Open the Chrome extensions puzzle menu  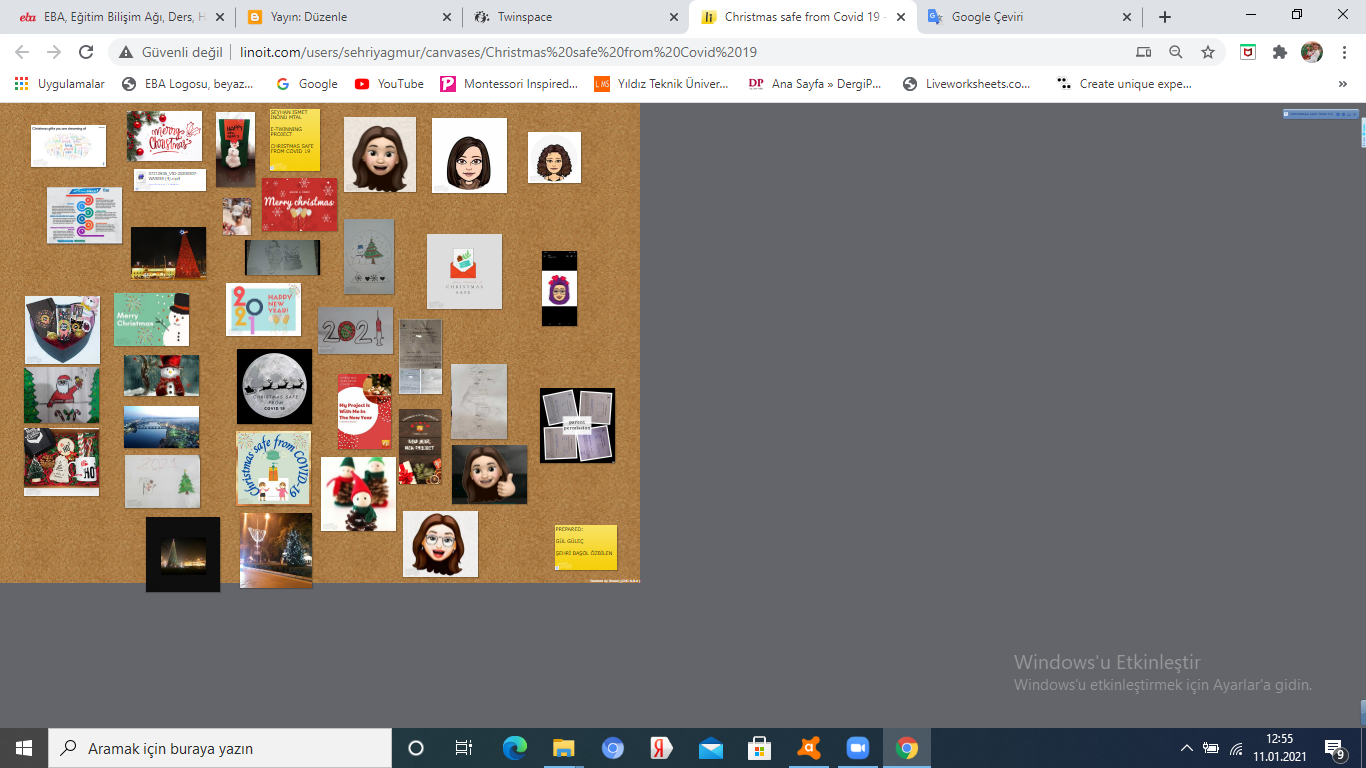(x=1280, y=52)
